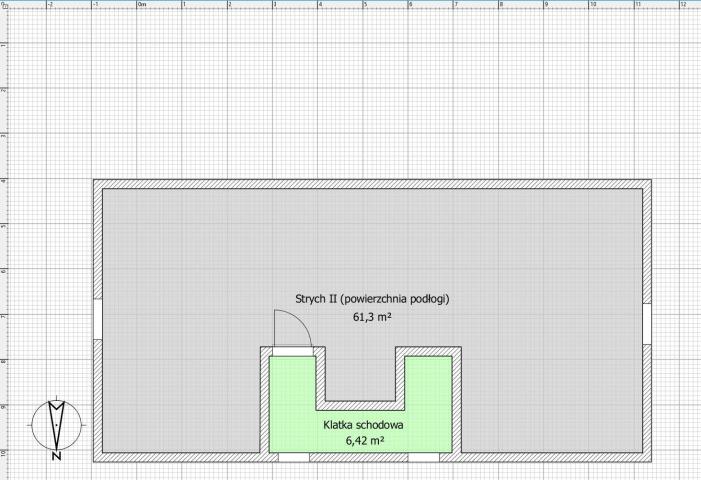
Task: Select the door with the swing arc
Action: pyautogui.click(x=293, y=333)
